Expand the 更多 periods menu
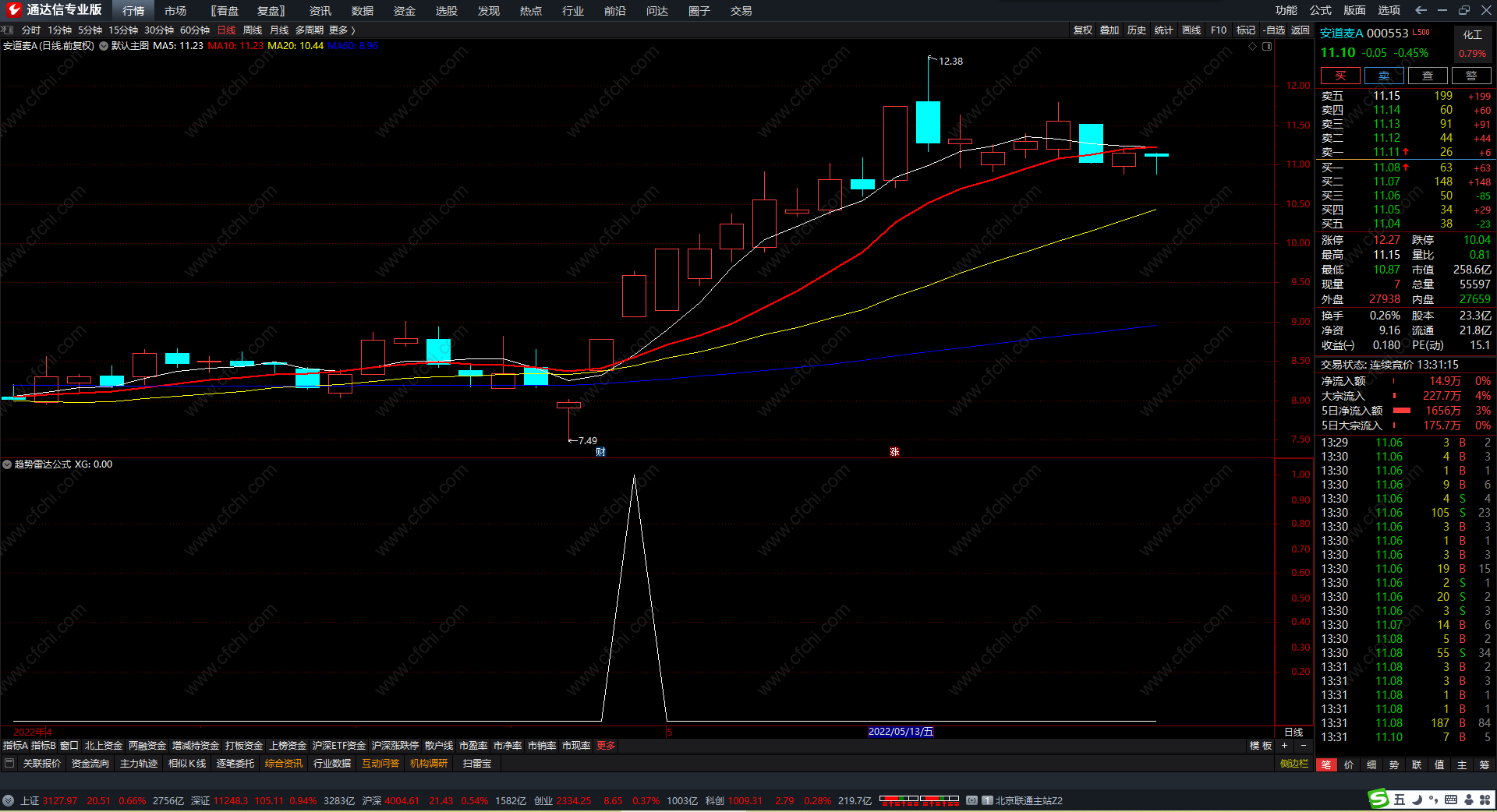The width and height of the screenshot is (1497, 812). [x=342, y=30]
